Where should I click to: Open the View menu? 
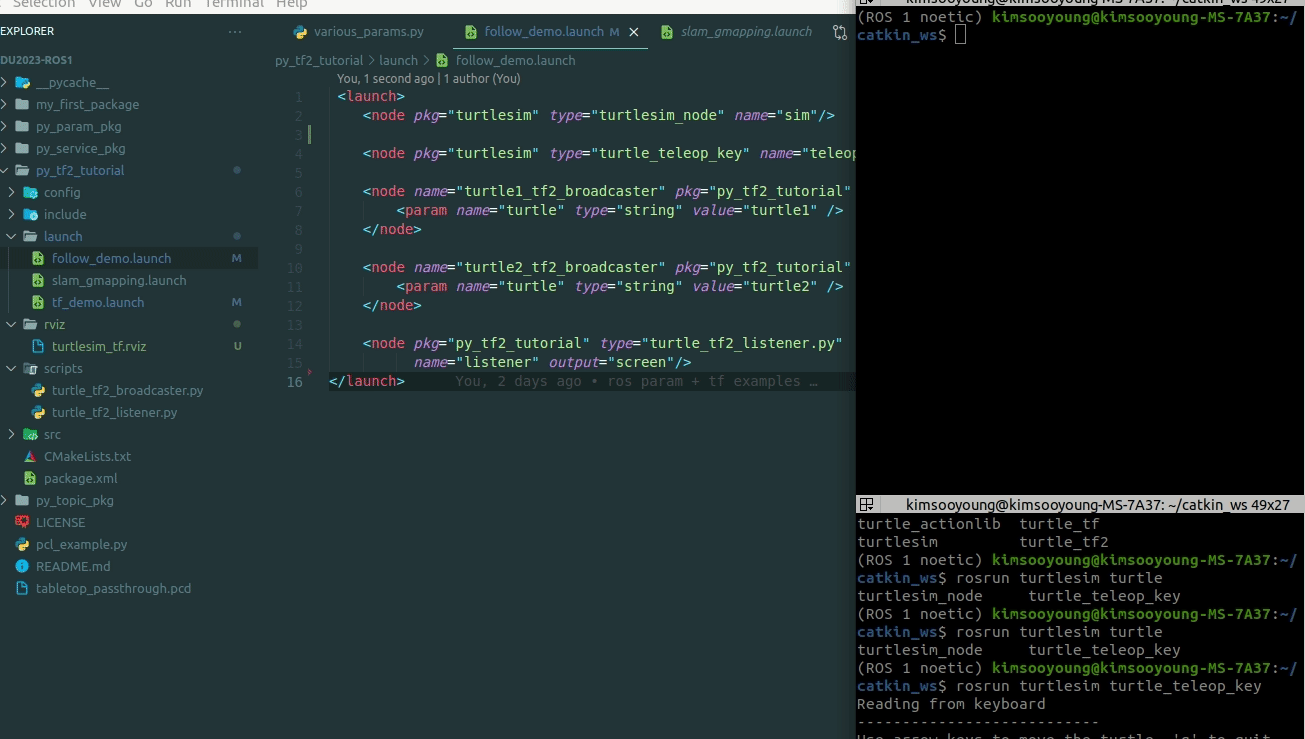(x=105, y=4)
